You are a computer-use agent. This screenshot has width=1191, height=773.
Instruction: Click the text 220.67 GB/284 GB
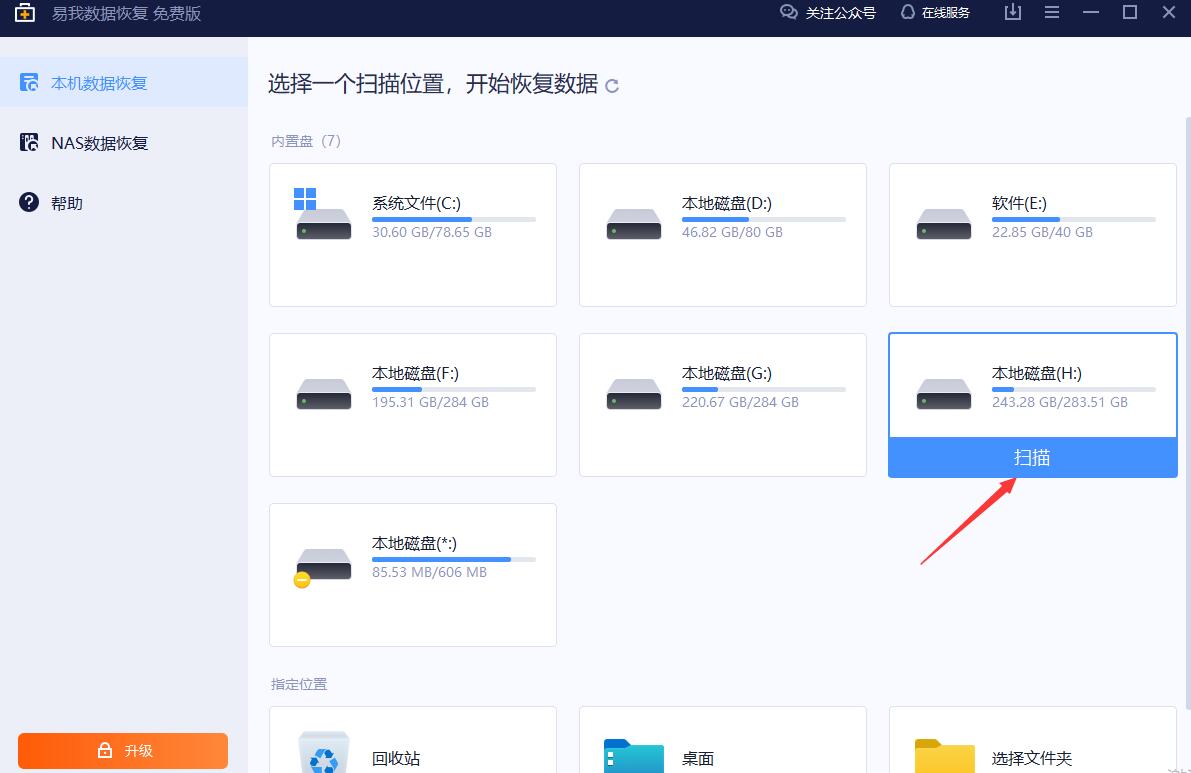point(740,402)
